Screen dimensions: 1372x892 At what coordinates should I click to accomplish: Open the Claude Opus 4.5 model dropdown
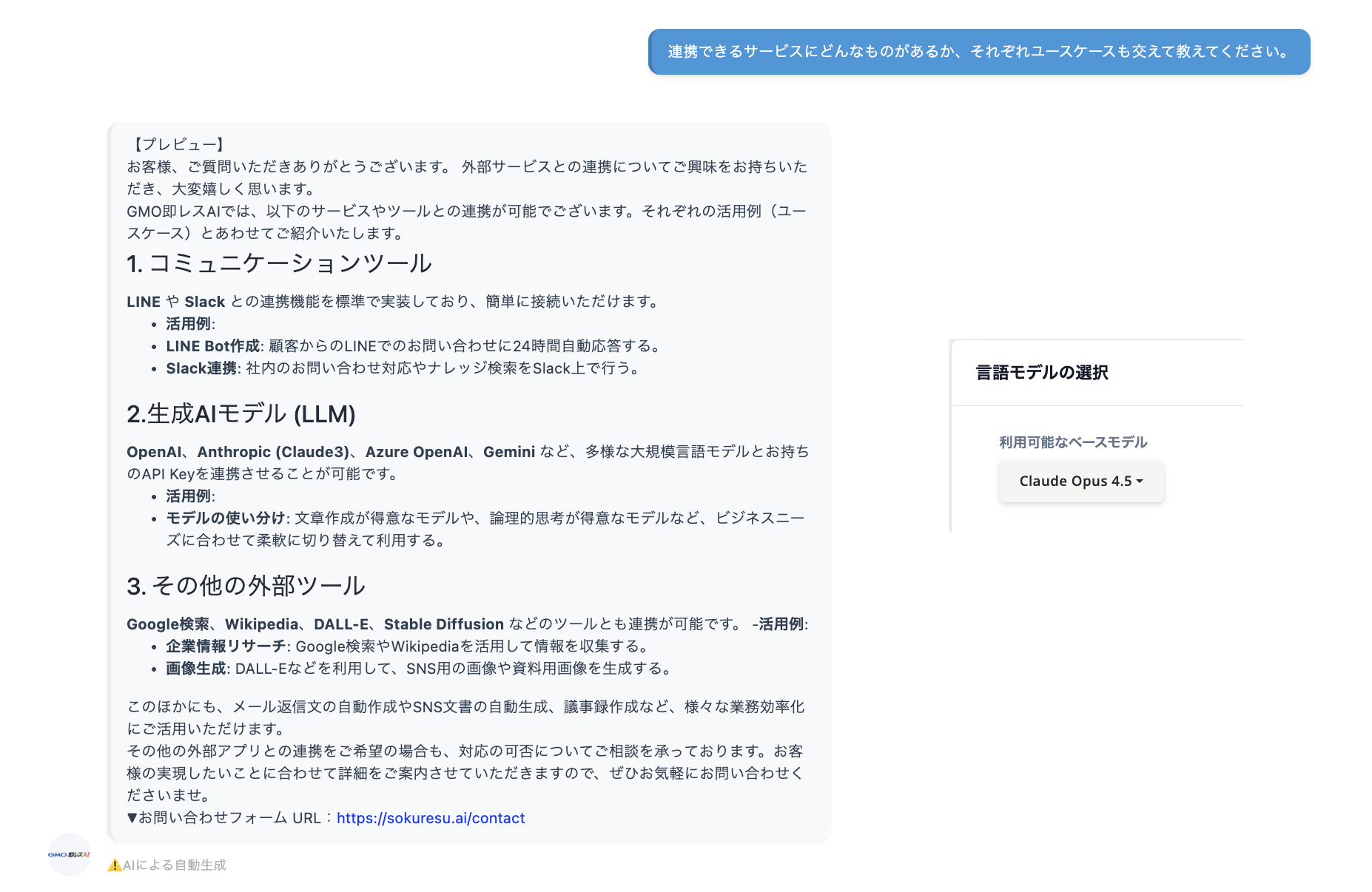click(1080, 481)
